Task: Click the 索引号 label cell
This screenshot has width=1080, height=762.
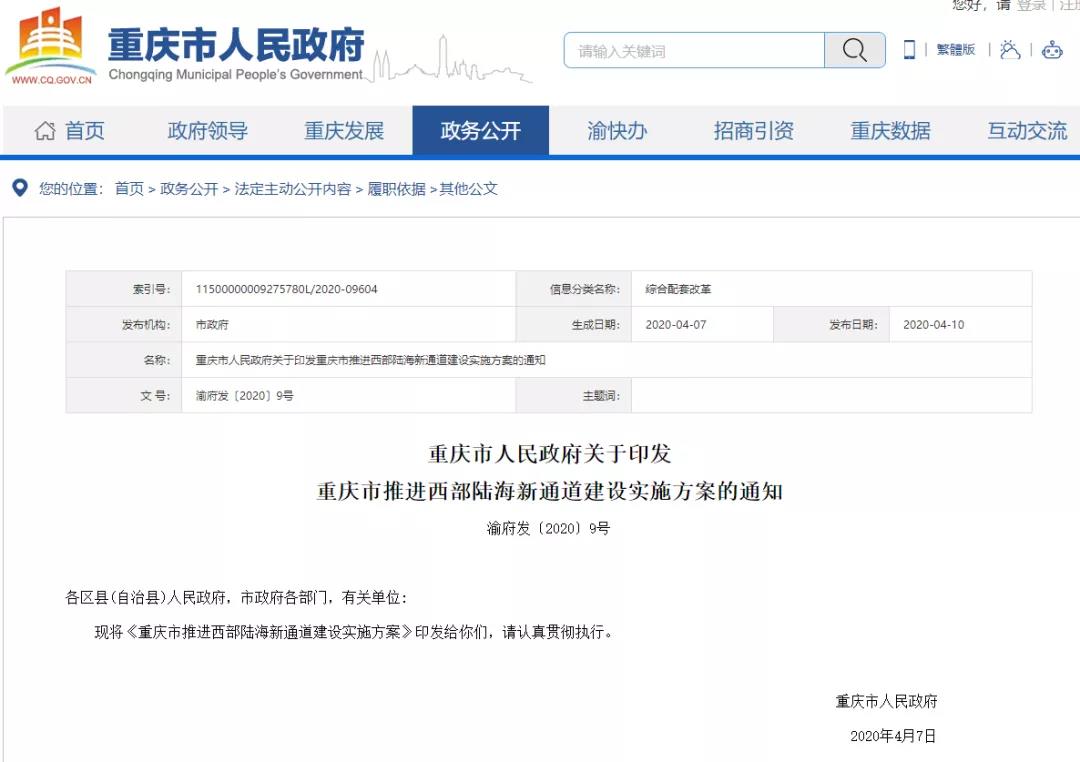Action: tap(124, 289)
